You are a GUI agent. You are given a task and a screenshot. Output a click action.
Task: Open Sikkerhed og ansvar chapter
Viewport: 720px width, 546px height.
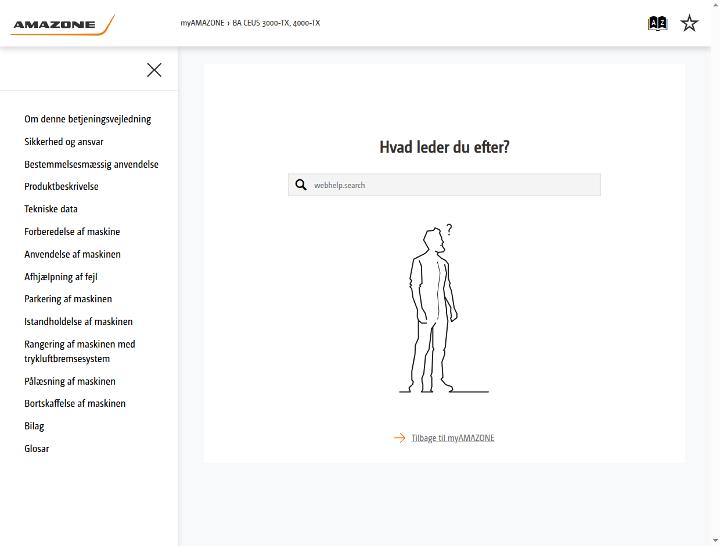(64, 141)
